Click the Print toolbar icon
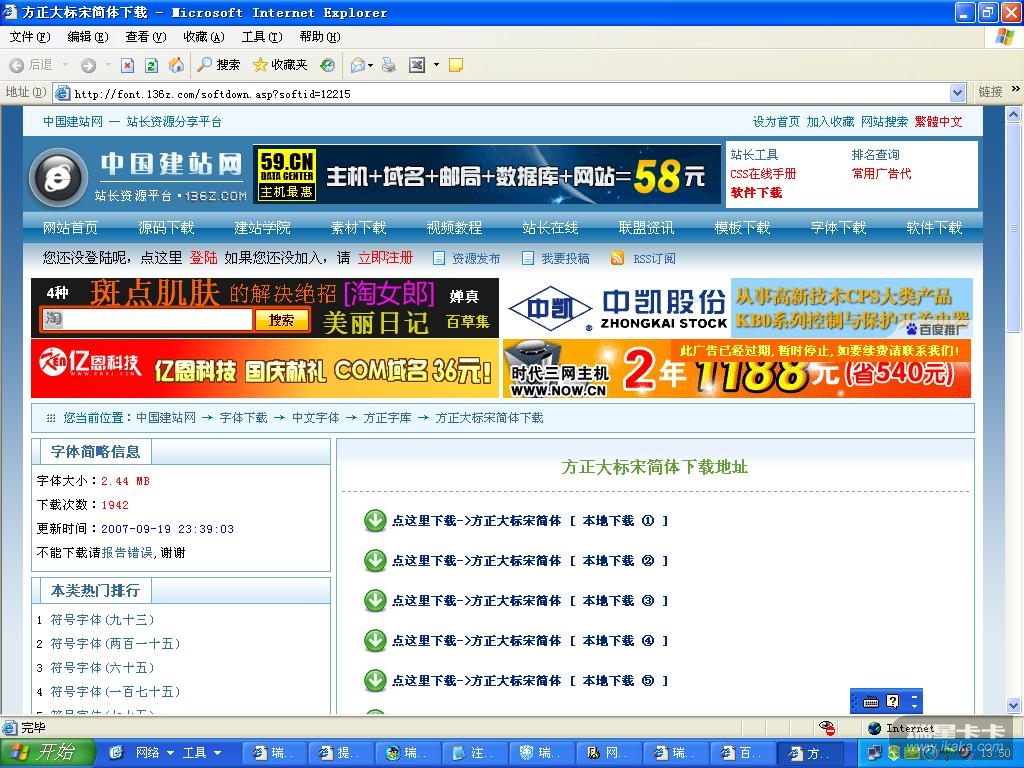Screen dimensions: 1024x768 pyautogui.click(x=389, y=65)
